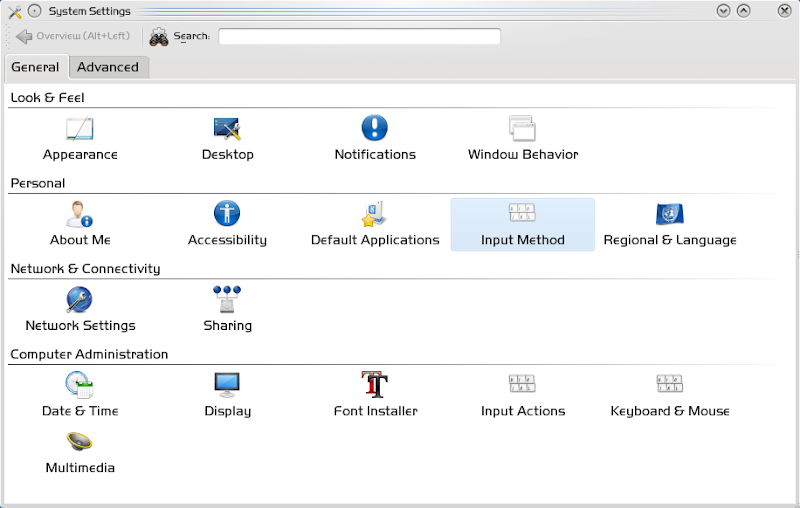The height and width of the screenshot is (508, 800).
Task: Open Window Behavior settings
Action: 523,130
